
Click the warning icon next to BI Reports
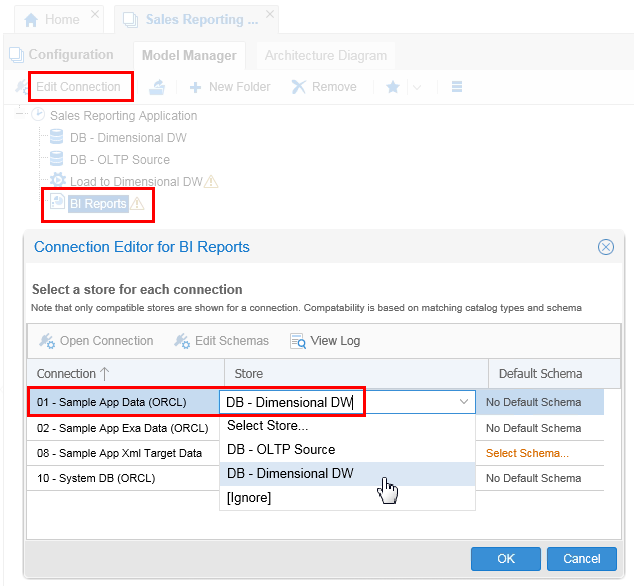coord(137,204)
